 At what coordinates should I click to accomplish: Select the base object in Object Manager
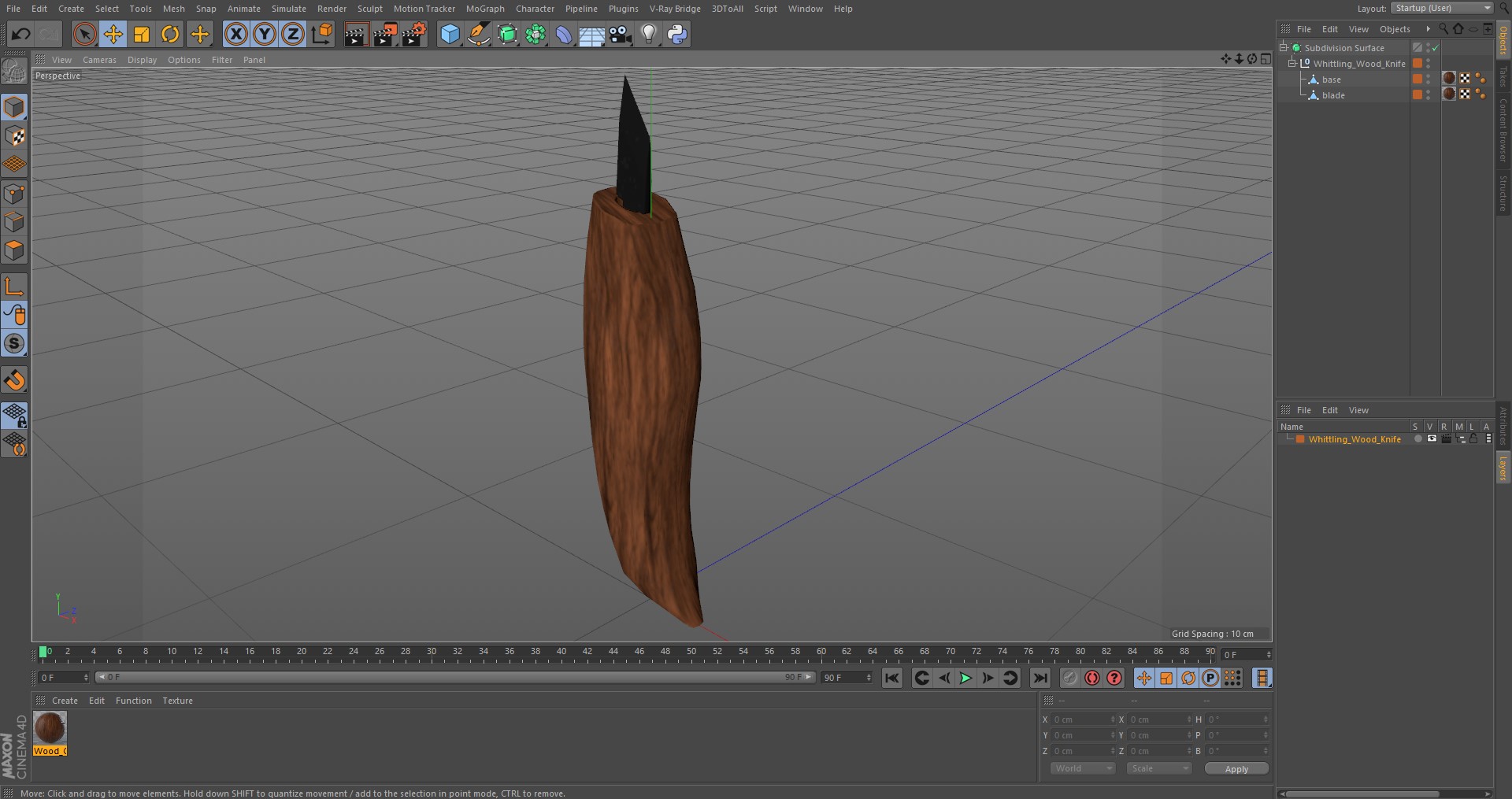pyautogui.click(x=1332, y=80)
